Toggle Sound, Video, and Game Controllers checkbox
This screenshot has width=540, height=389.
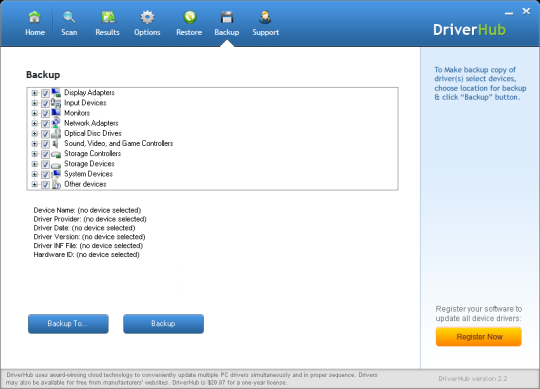(45, 144)
